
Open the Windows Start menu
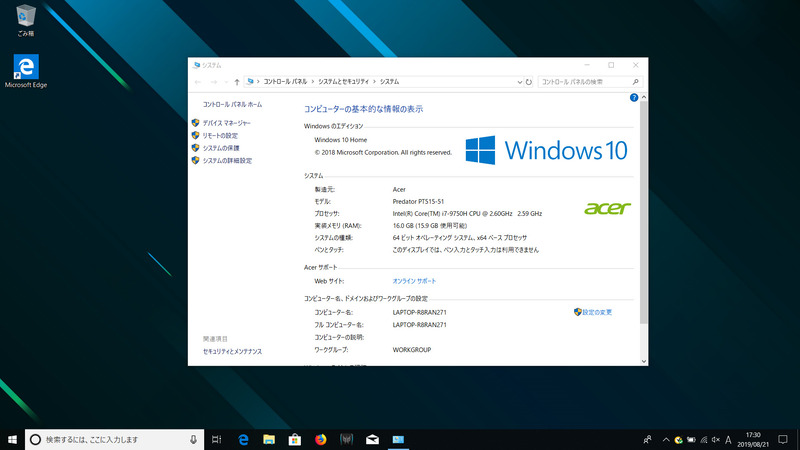(12, 439)
